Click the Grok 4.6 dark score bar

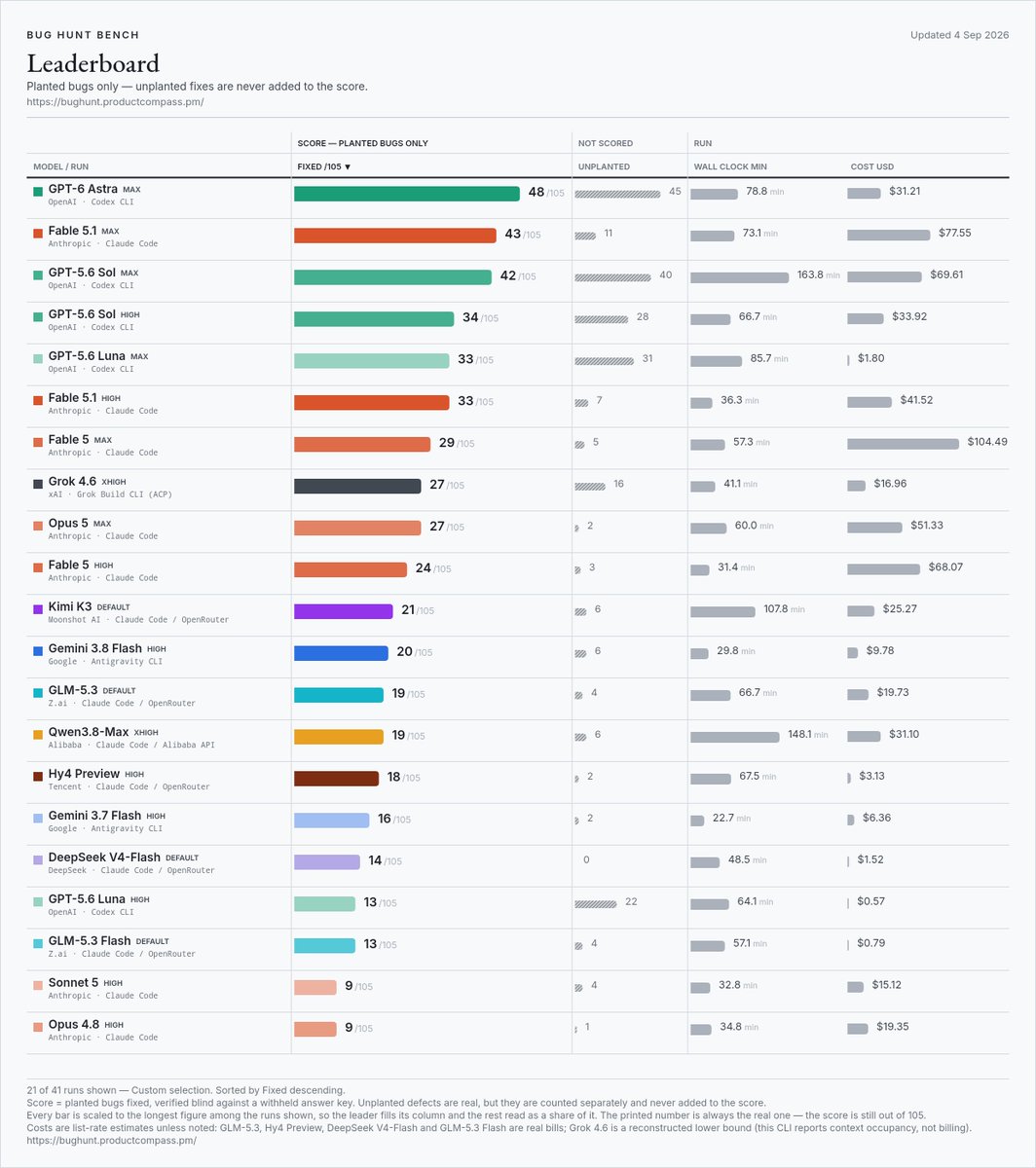pos(357,486)
